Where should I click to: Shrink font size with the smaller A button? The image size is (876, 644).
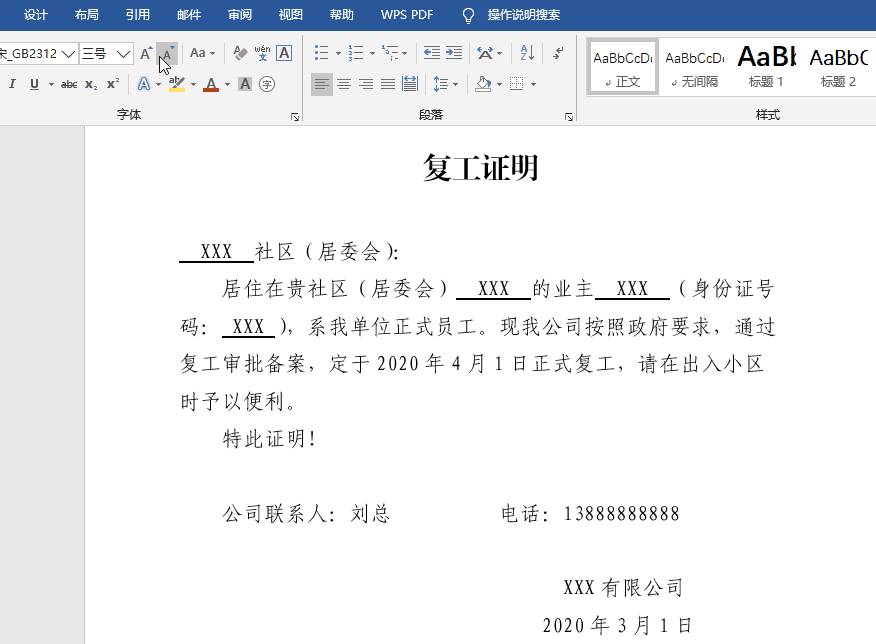point(166,54)
